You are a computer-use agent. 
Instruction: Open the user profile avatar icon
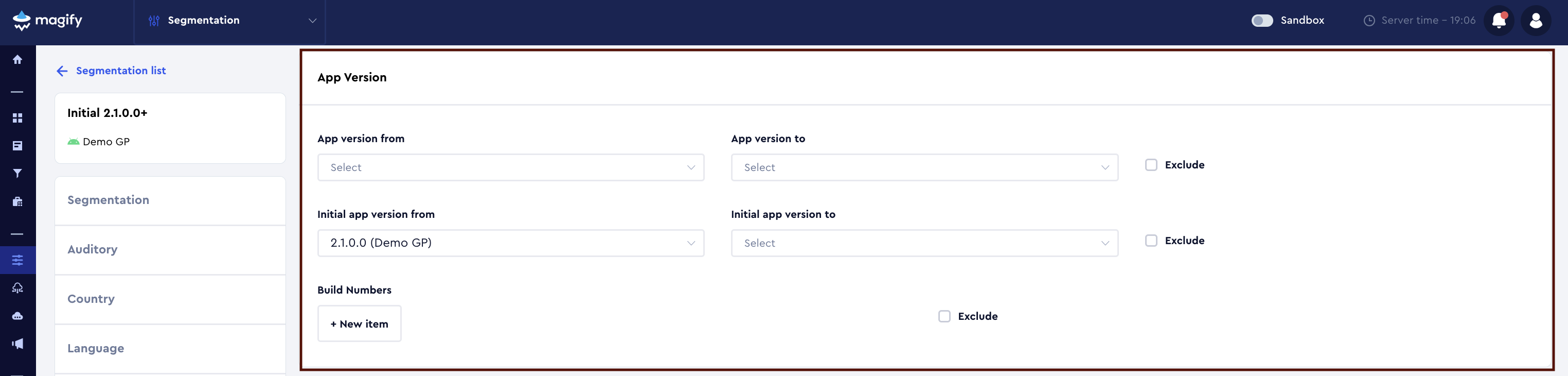pos(1536,20)
